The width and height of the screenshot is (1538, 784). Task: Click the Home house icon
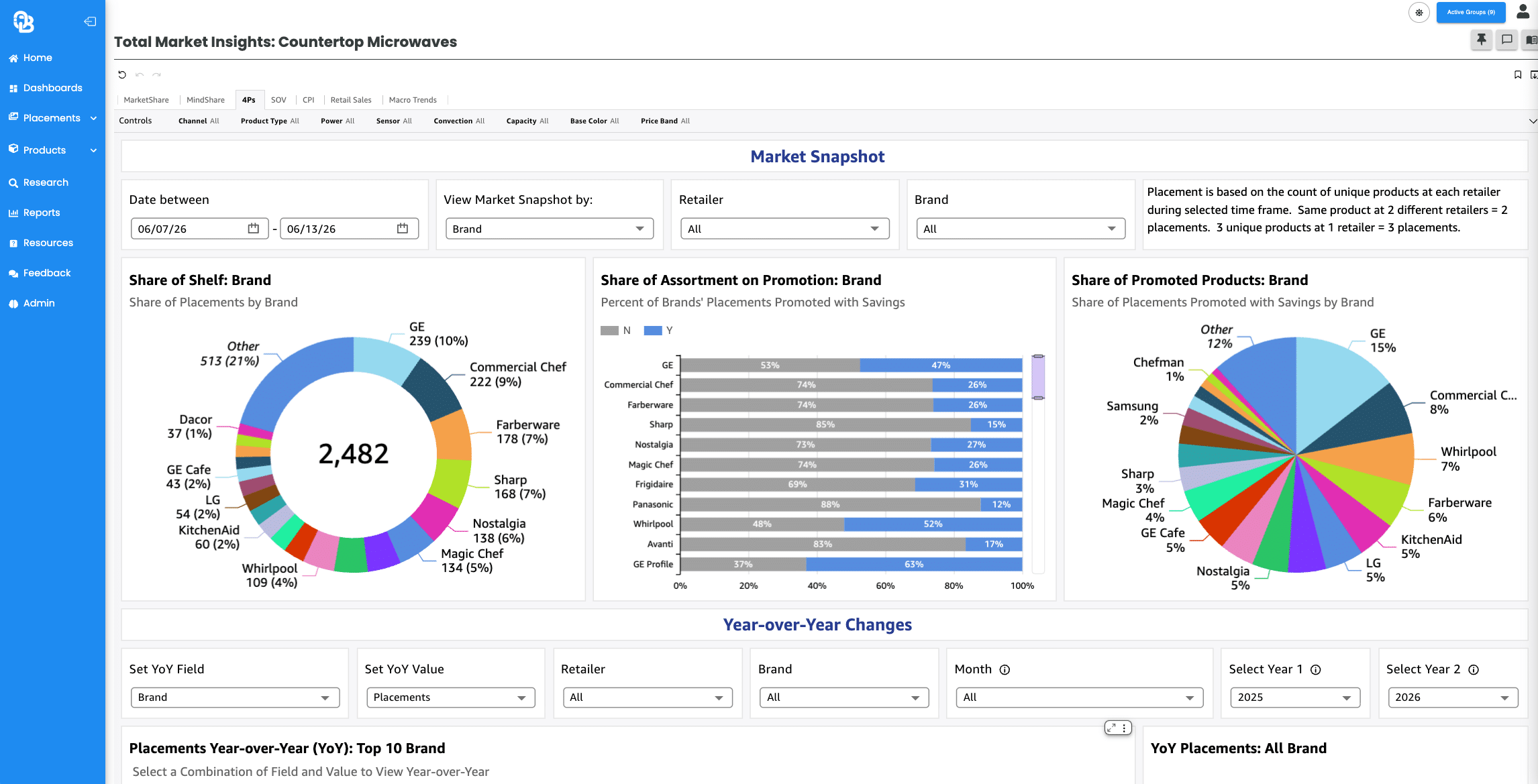13,58
